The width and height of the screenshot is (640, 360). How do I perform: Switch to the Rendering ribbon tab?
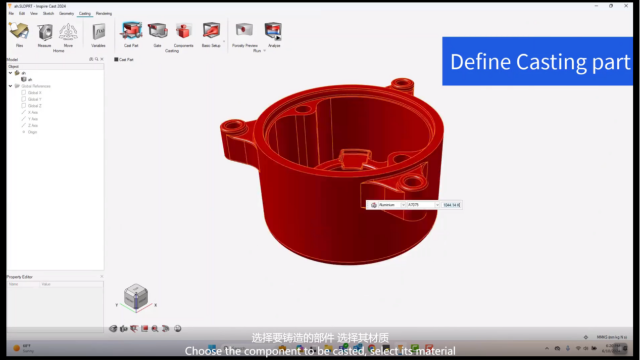104,13
